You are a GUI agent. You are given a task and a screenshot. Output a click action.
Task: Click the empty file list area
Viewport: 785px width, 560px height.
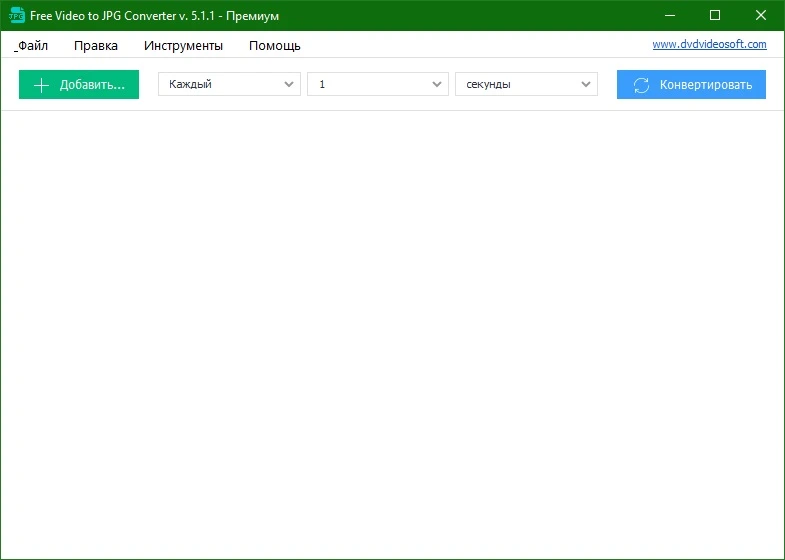tap(392, 334)
